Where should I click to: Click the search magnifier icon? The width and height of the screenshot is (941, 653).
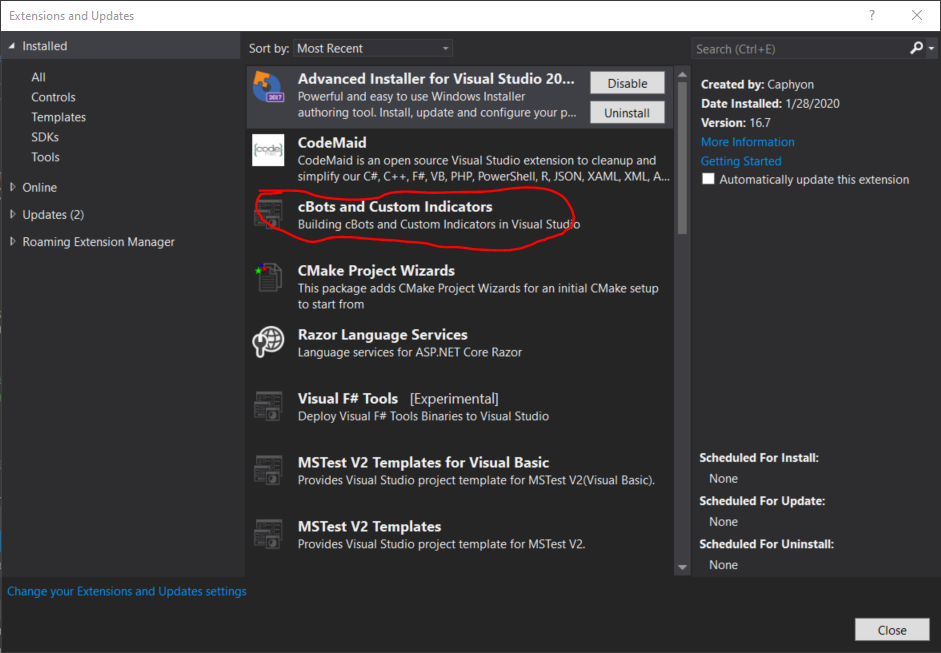click(916, 48)
